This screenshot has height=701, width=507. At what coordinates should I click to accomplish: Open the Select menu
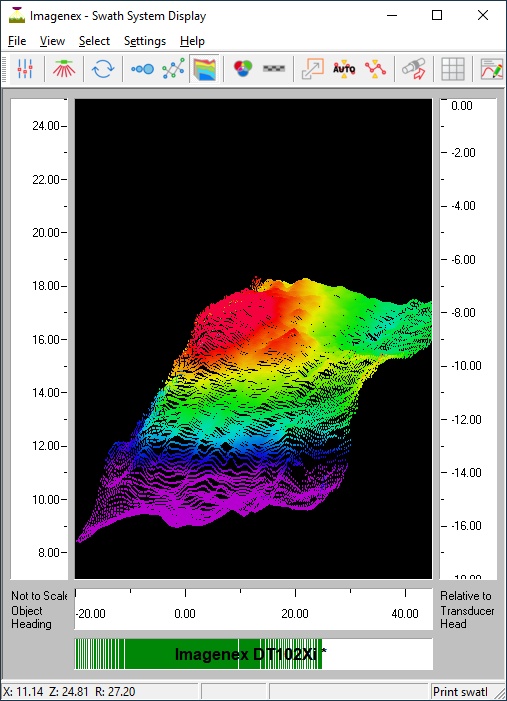[x=94, y=41]
